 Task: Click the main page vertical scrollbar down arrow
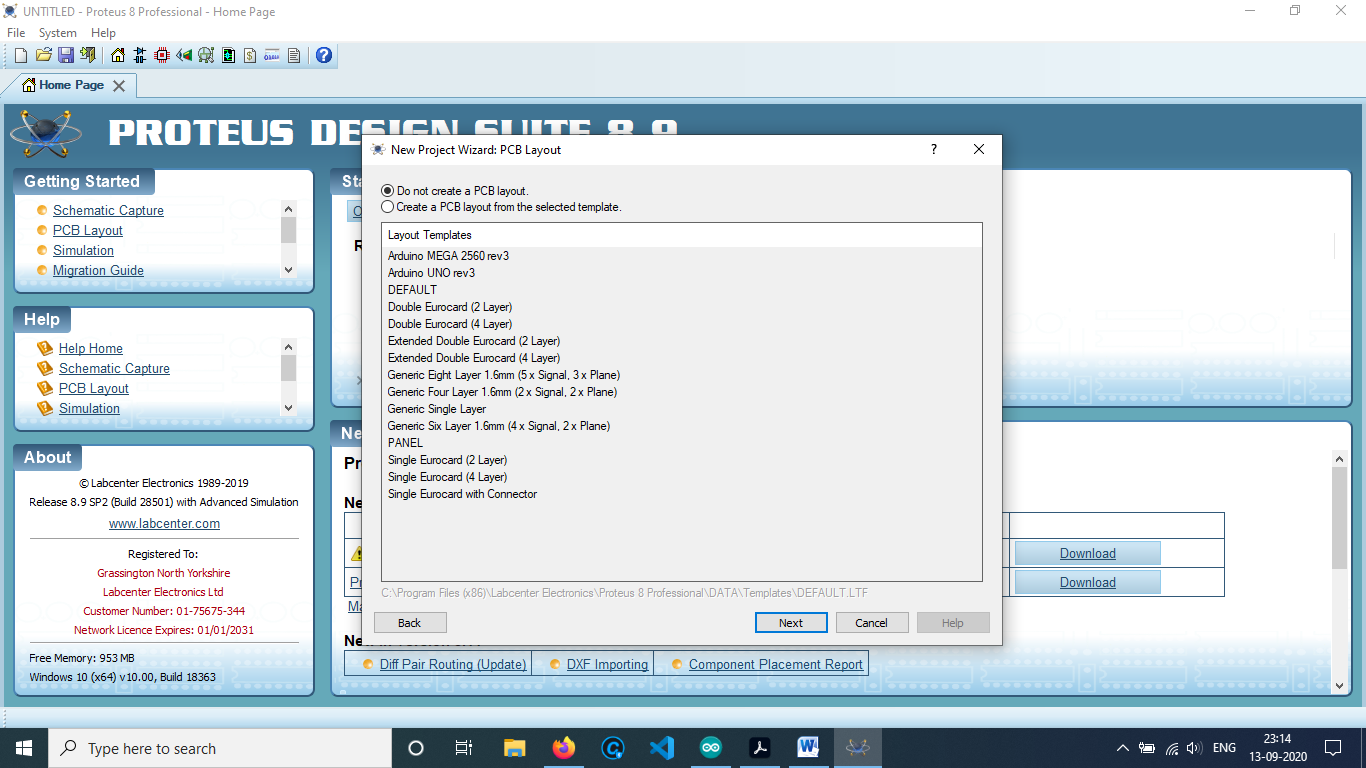(1340, 685)
